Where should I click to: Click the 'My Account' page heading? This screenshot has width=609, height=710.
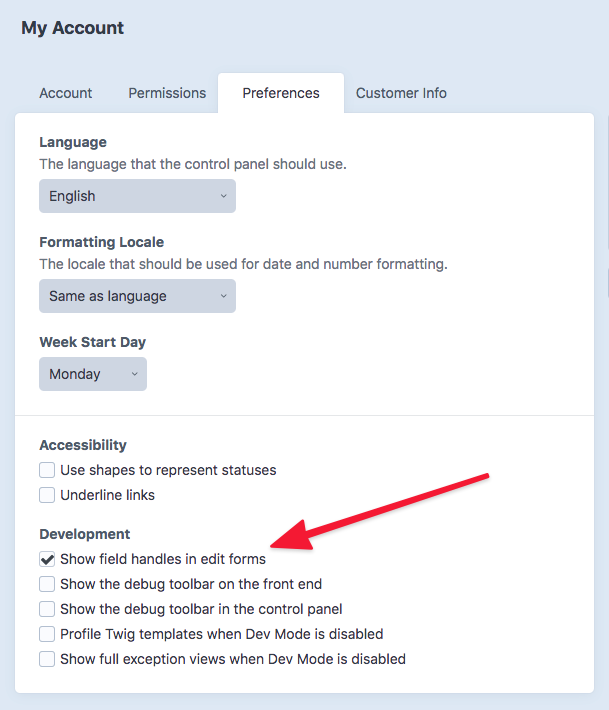coord(73,28)
